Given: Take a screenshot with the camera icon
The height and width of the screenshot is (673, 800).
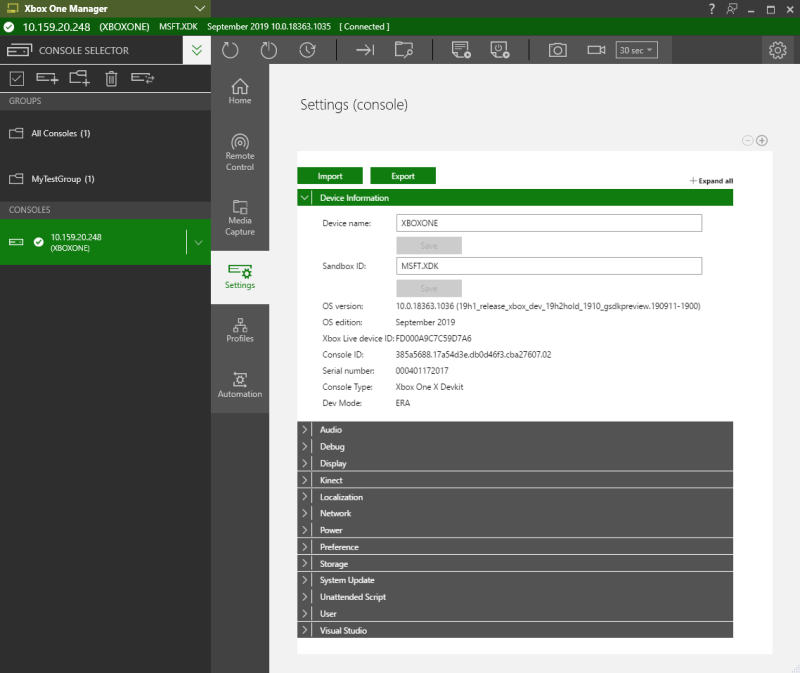Looking at the screenshot, I should coord(558,50).
